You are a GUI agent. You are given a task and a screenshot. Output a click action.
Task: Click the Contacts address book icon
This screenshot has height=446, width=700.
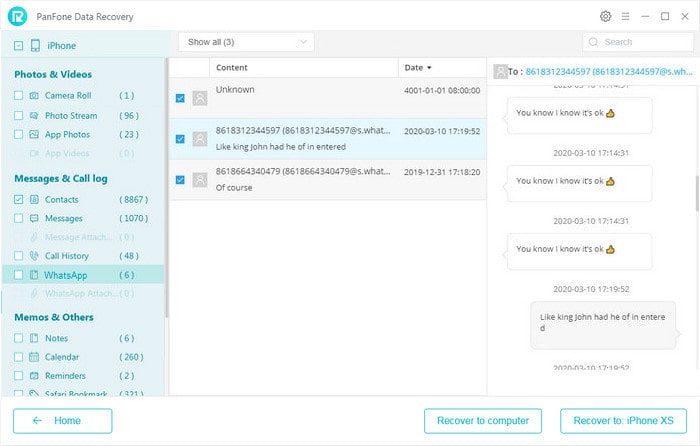pos(34,200)
